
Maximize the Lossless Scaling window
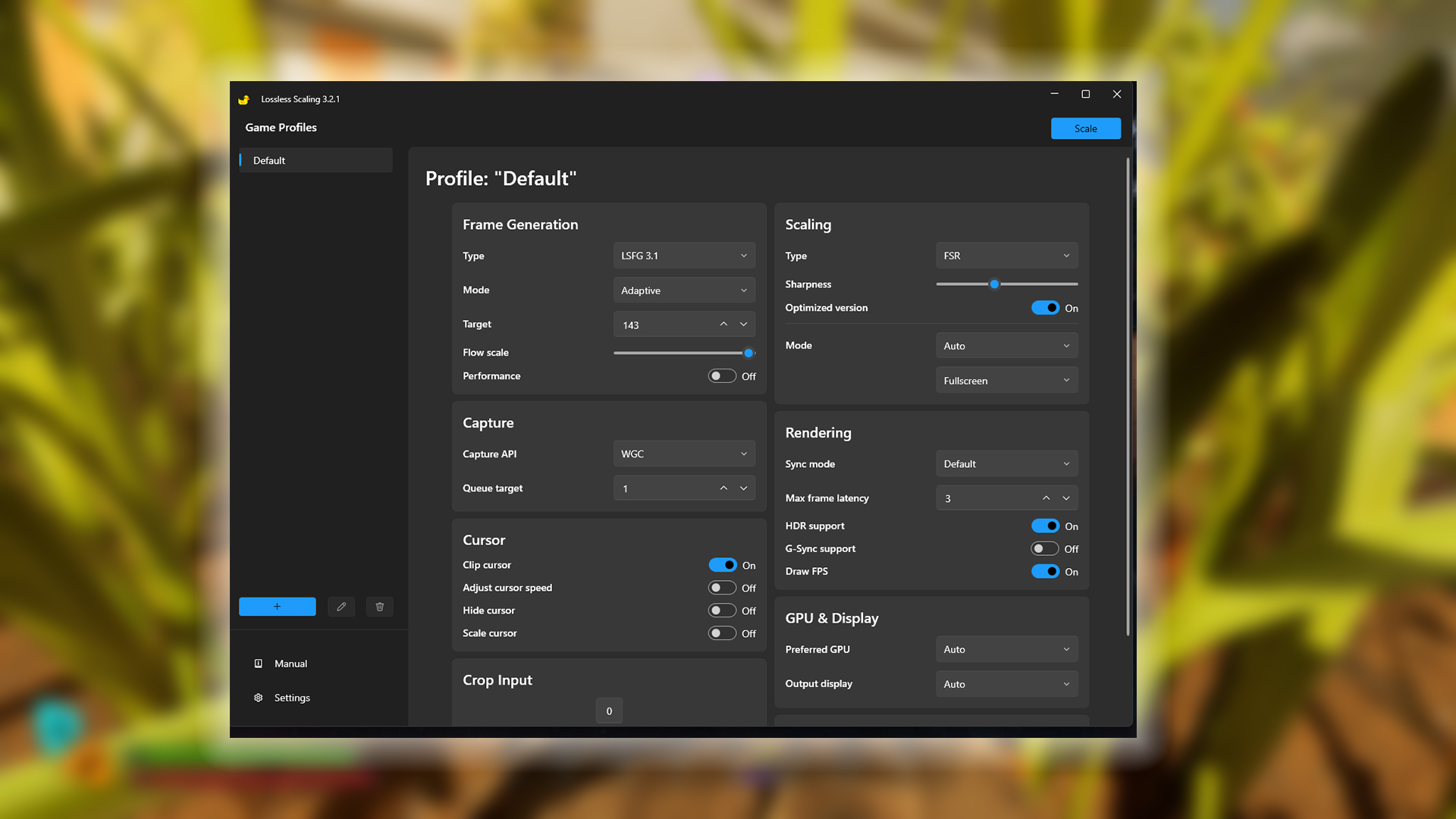point(1085,94)
